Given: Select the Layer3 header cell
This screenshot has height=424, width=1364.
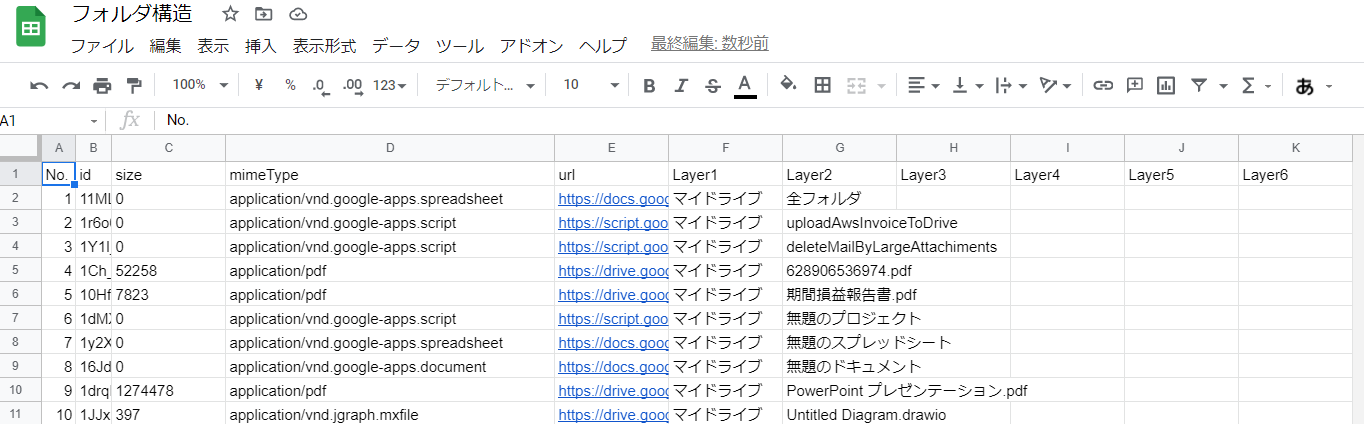Looking at the screenshot, I should coord(954,174).
